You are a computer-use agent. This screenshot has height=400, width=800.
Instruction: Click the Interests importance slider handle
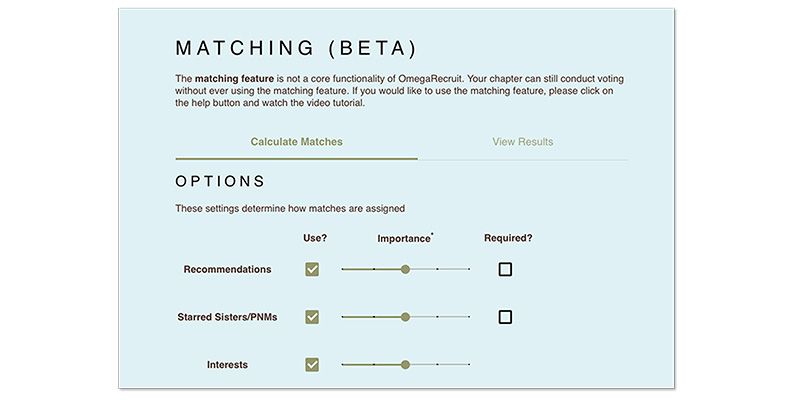[x=405, y=365]
